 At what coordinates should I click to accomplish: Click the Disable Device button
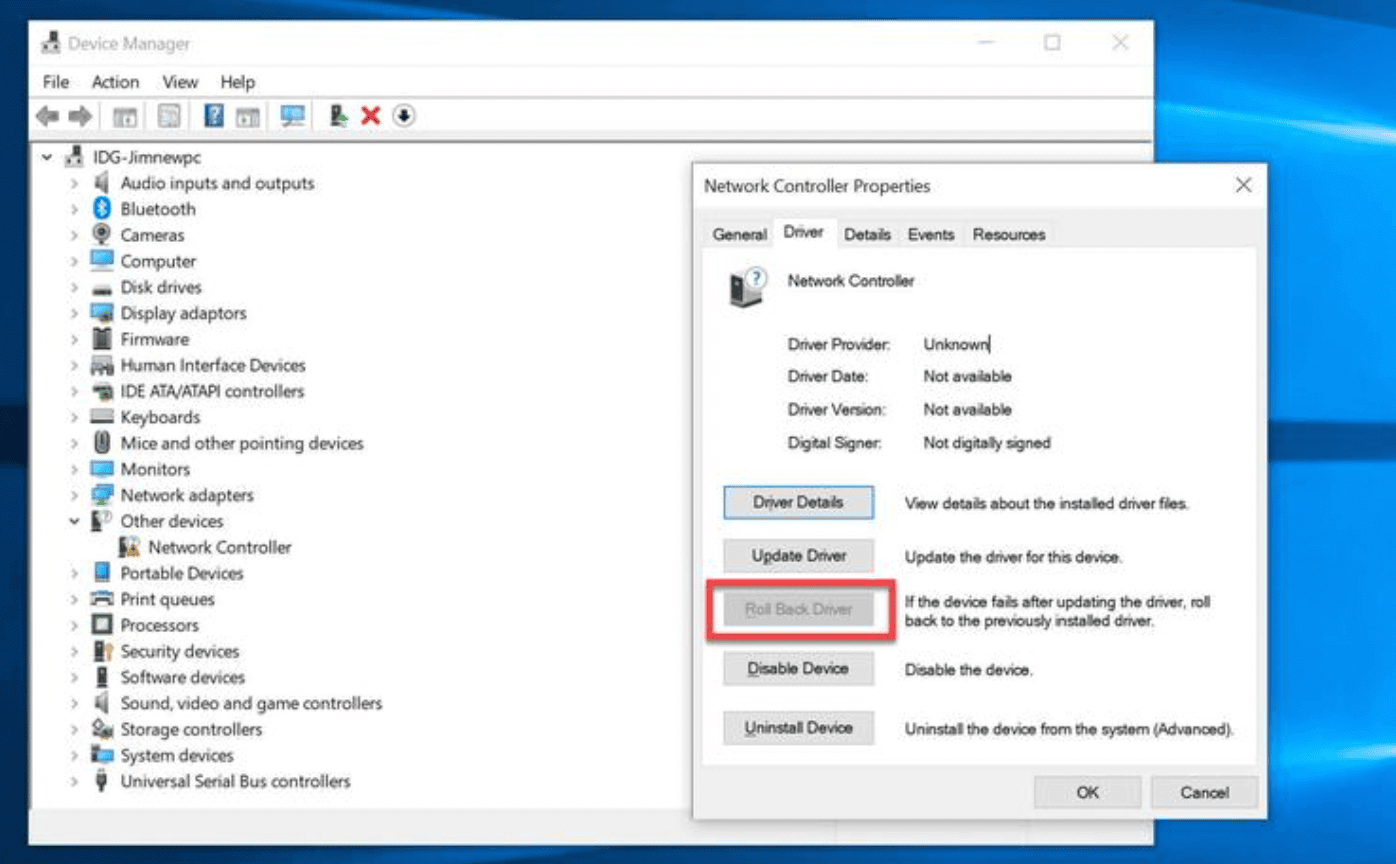(x=798, y=668)
